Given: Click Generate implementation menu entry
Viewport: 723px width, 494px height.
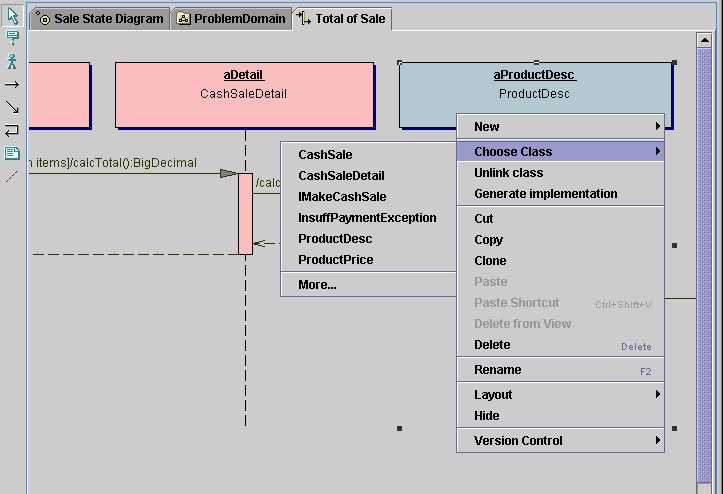Looking at the screenshot, I should coord(545,194).
